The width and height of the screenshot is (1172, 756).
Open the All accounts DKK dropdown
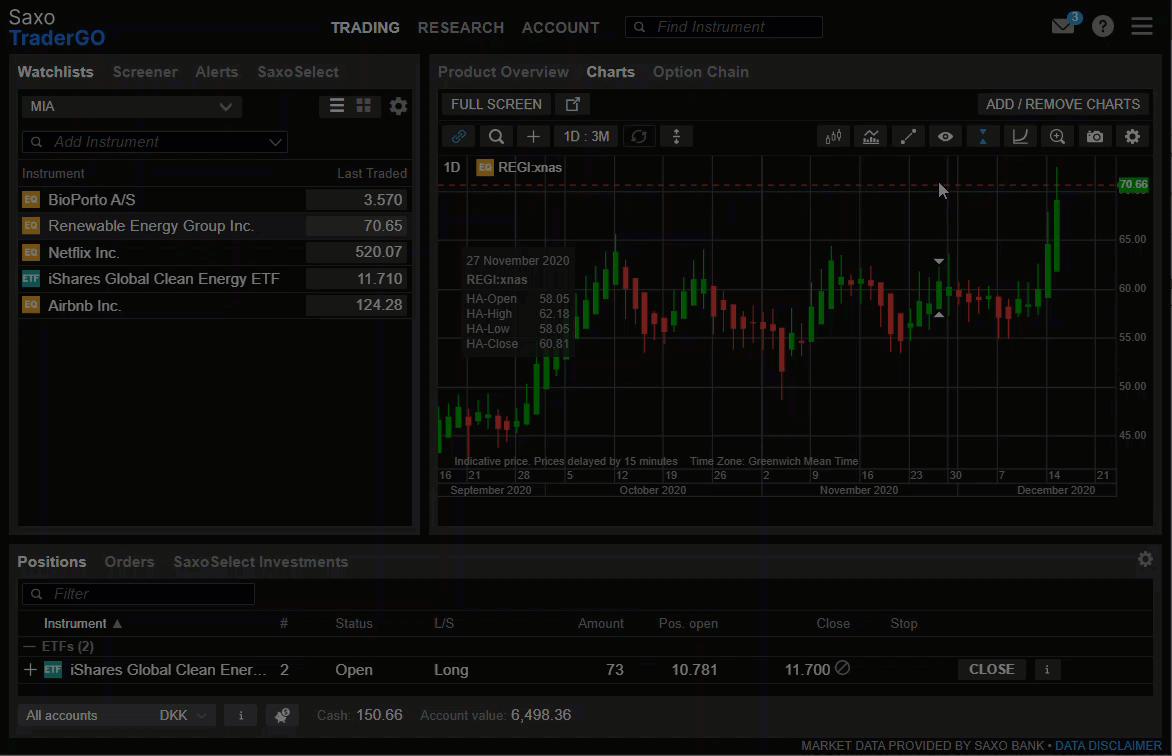(x=117, y=715)
